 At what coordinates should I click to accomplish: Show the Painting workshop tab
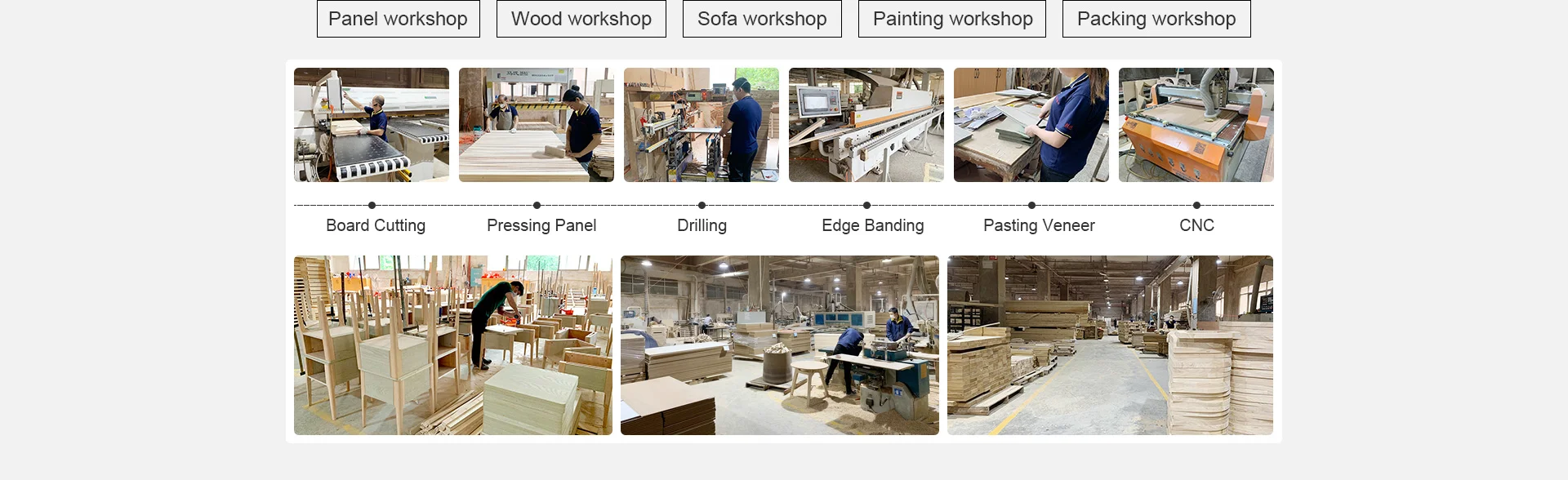click(x=952, y=19)
